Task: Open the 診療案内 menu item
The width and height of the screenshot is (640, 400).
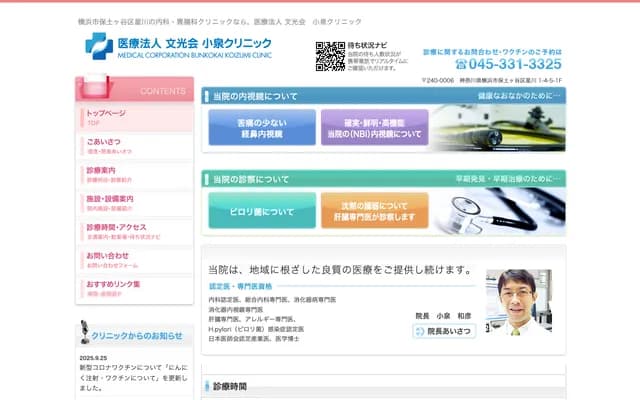Action: pyautogui.click(x=135, y=174)
